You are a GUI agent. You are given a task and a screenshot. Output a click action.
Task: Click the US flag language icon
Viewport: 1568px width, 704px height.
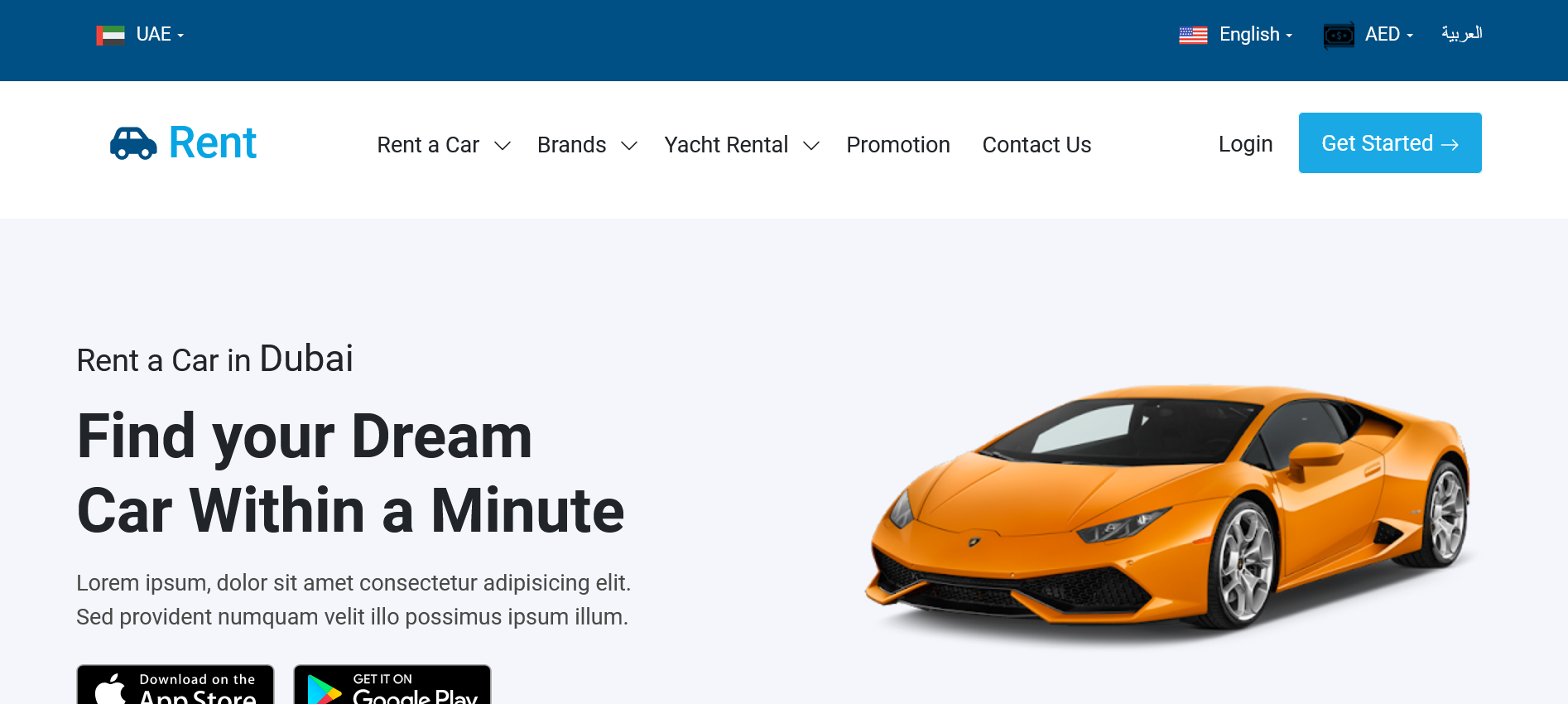click(x=1193, y=35)
